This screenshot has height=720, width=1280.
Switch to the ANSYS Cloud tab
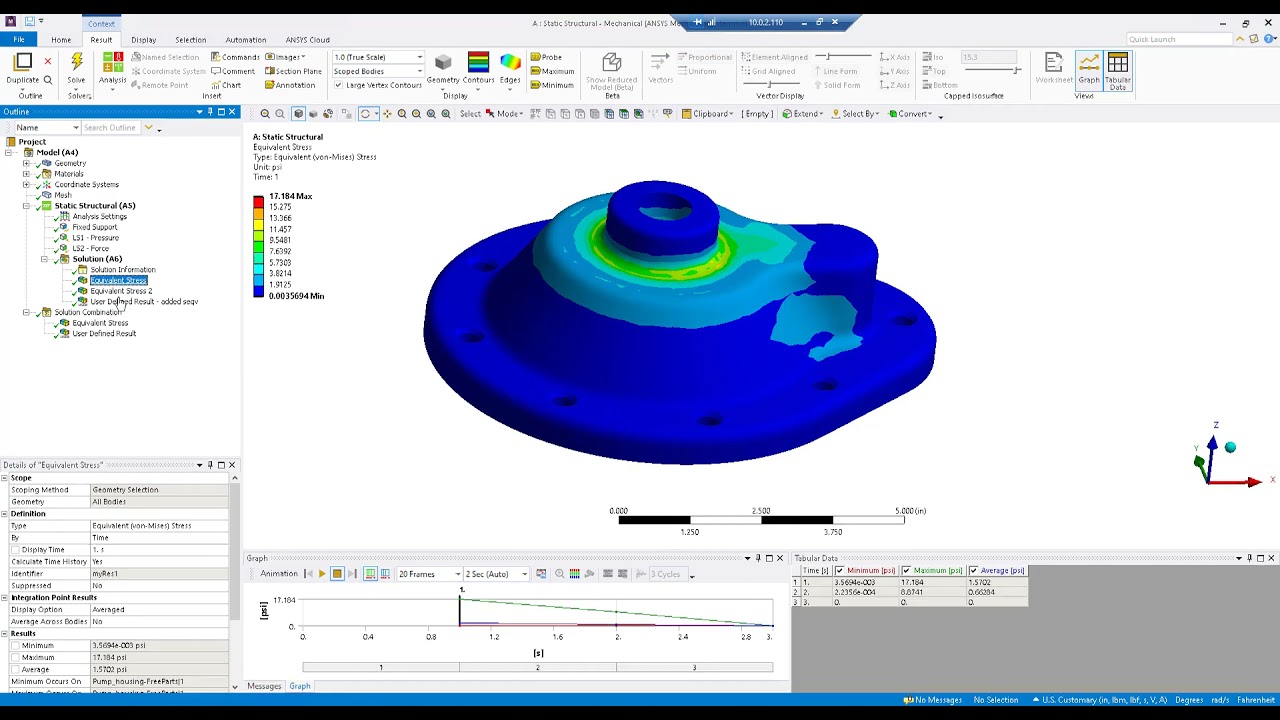[307, 40]
